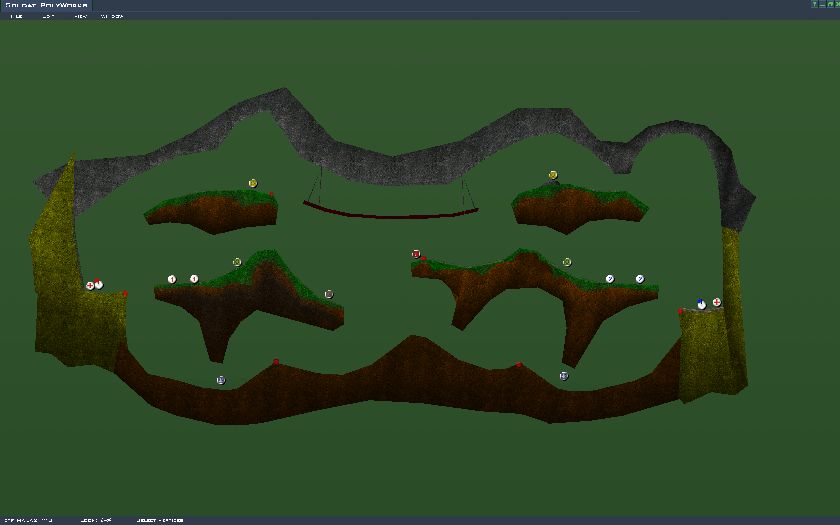
Task: Select the blue-grey marker on lower-right ground
Action: (x=564, y=376)
